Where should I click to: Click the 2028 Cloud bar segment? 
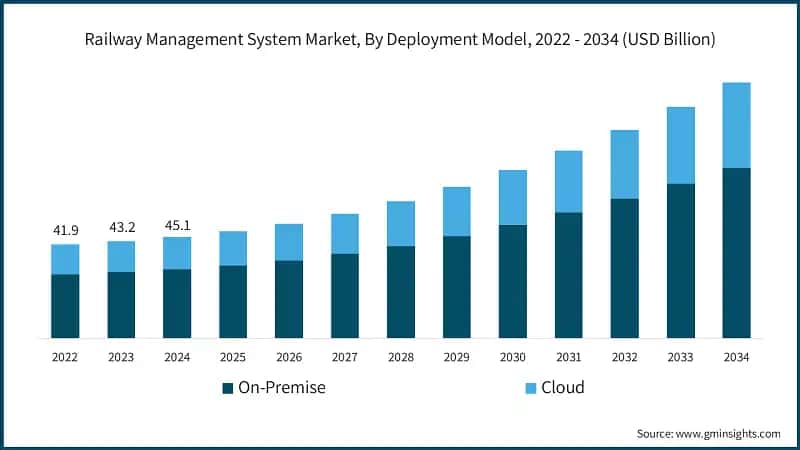(401, 224)
